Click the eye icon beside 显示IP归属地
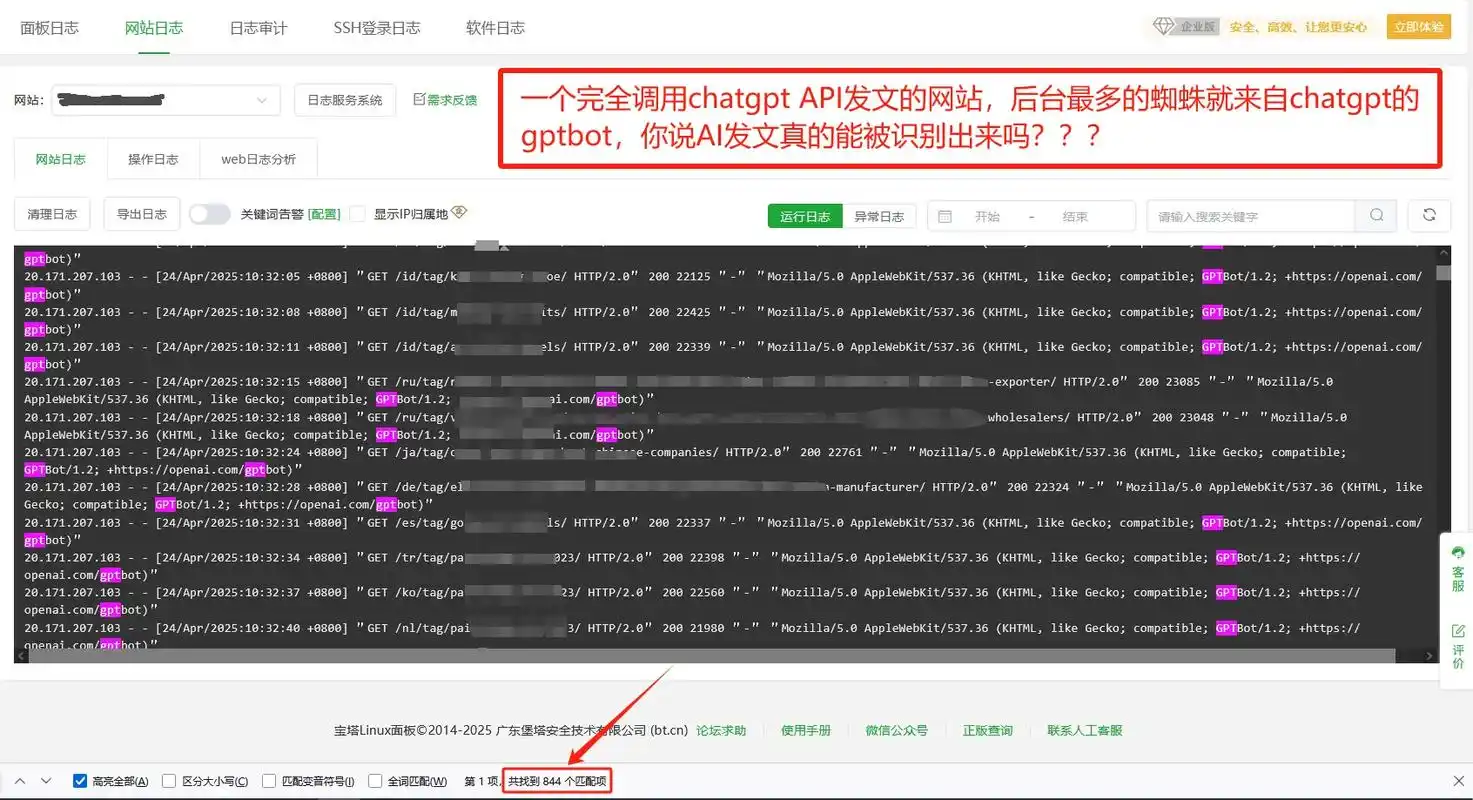This screenshot has width=1473, height=800. pos(458,211)
